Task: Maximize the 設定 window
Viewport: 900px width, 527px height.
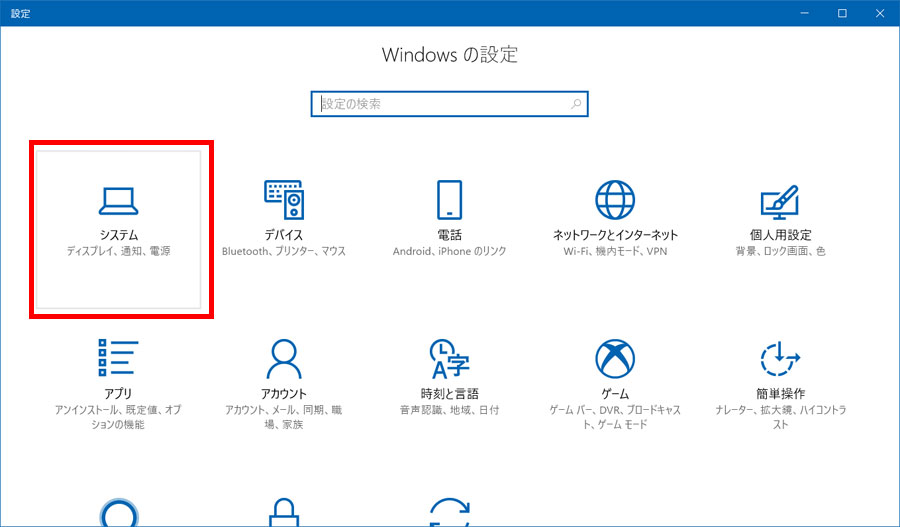Action: (842, 13)
